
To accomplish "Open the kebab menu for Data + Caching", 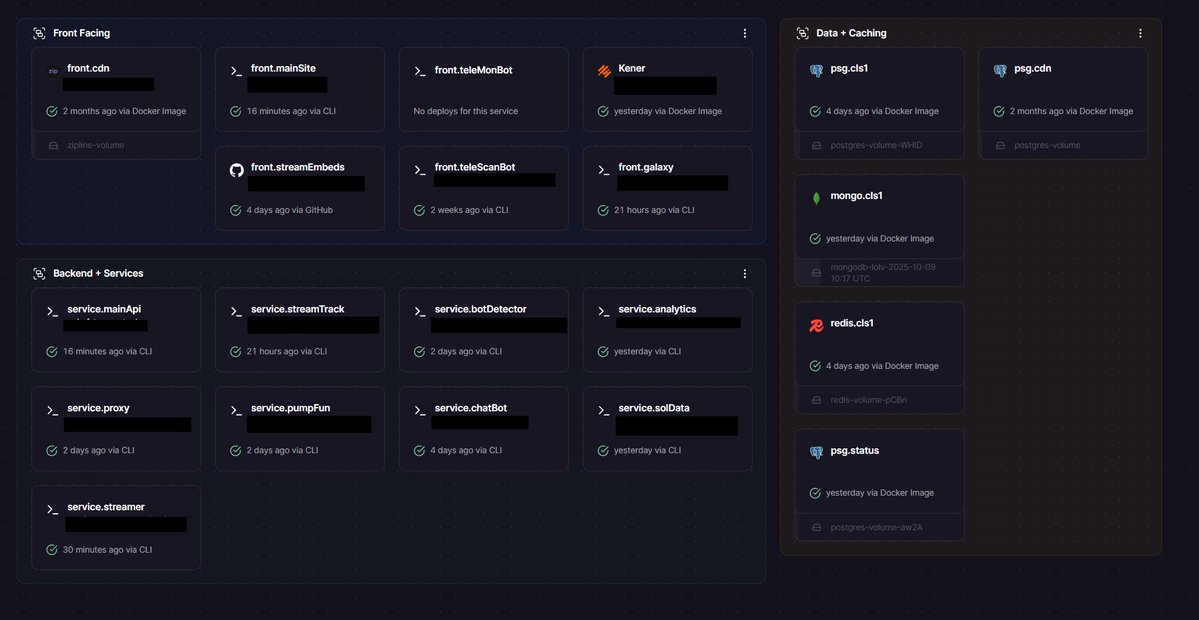I will click(1139, 32).
